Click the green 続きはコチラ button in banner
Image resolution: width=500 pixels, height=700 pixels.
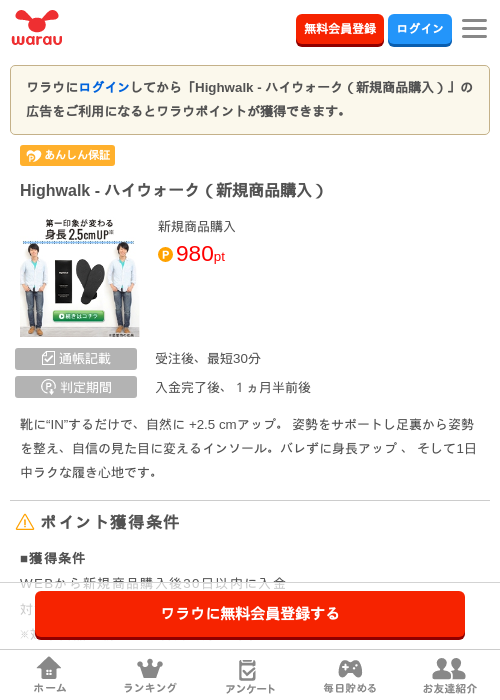(79, 316)
